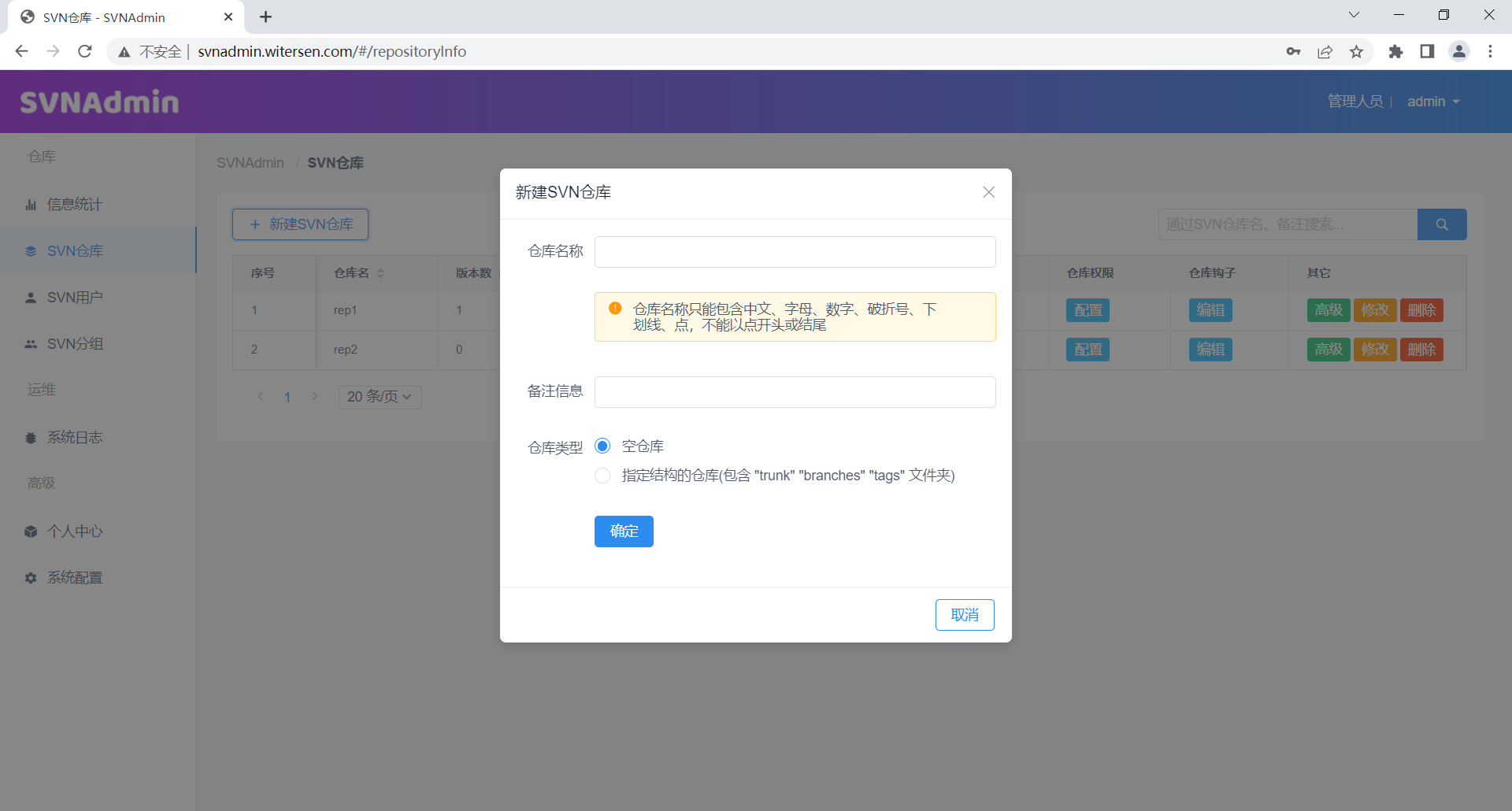Click the 新建SVN仓库 button
Viewport: 1512px width, 811px height.
pyautogui.click(x=300, y=224)
